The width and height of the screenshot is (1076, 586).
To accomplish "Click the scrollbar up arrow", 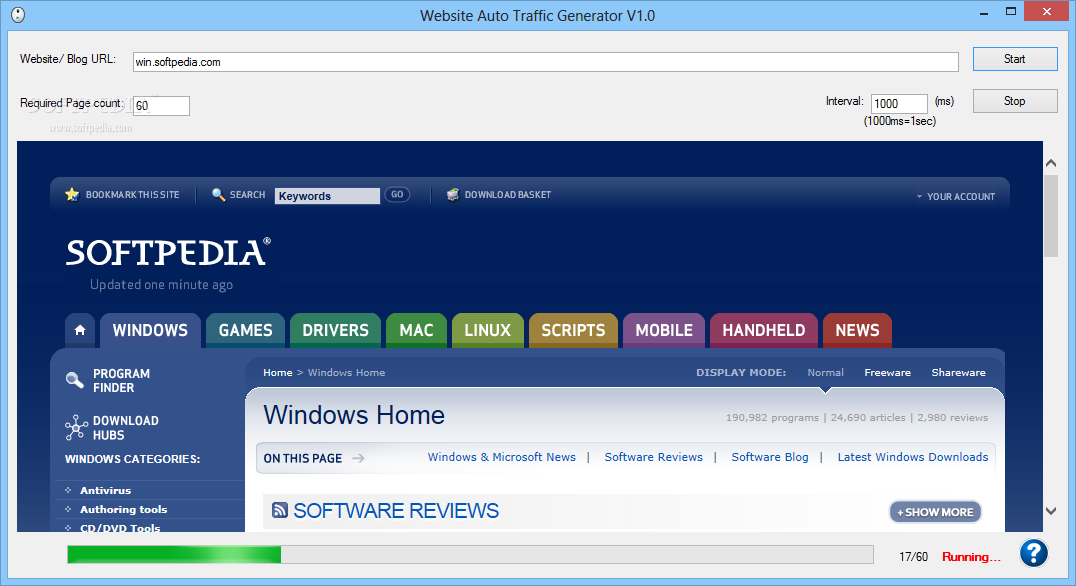I will [x=1051, y=163].
